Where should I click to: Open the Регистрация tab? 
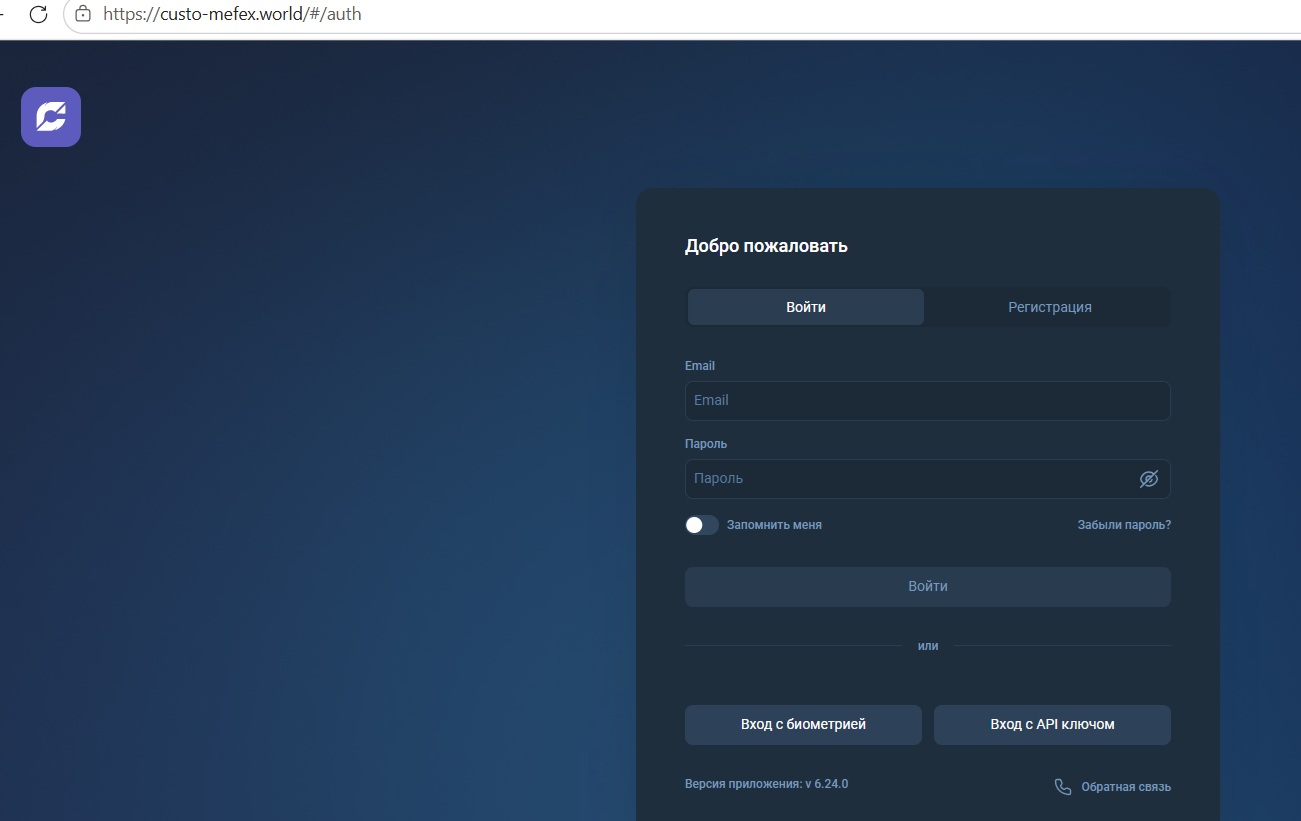coord(1049,307)
